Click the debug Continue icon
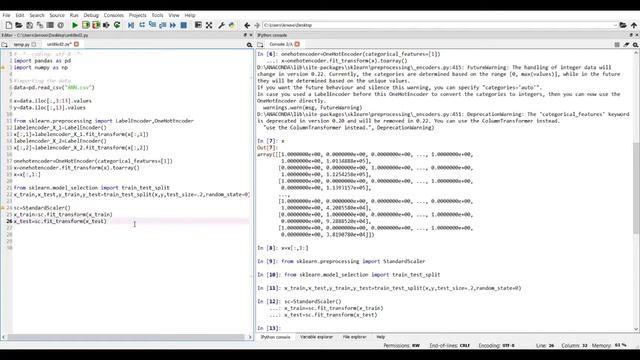 click(x=173, y=25)
